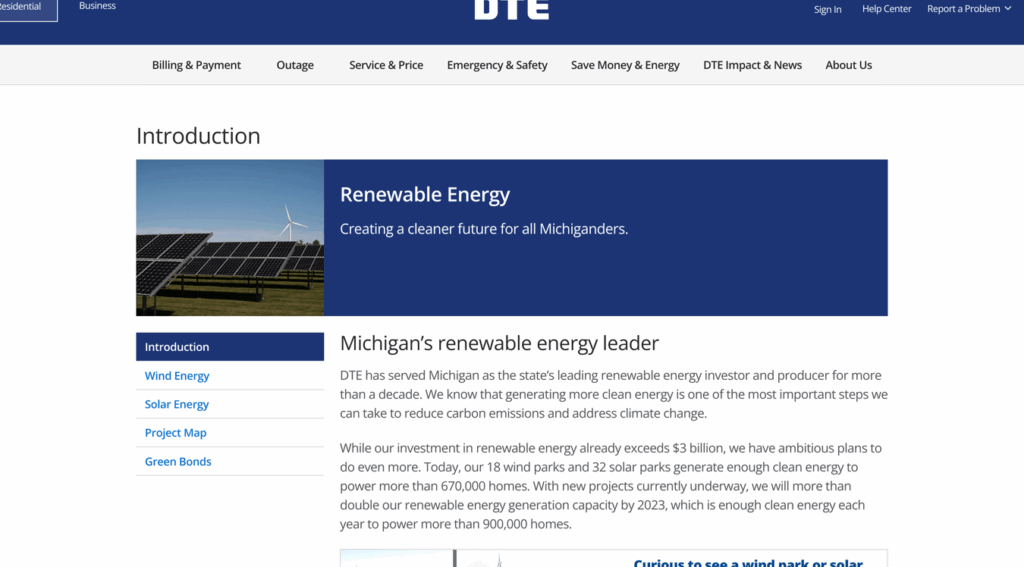Open the Save Money & Energy menu
1024x567 pixels.
625,65
